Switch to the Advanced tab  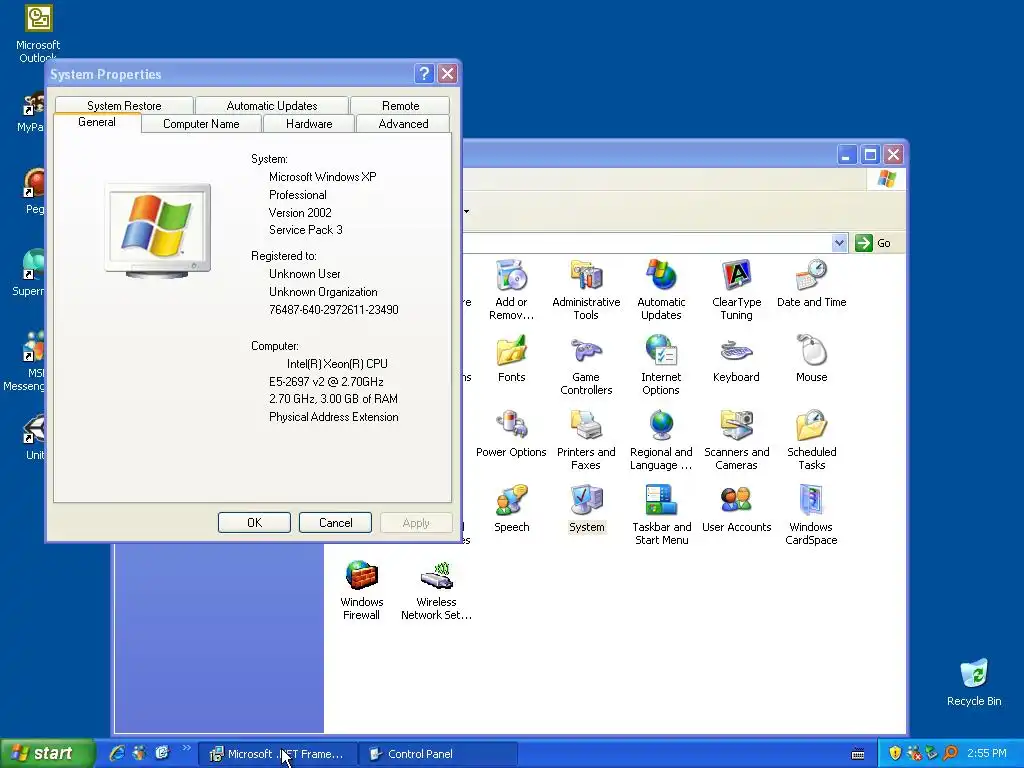[404, 123]
